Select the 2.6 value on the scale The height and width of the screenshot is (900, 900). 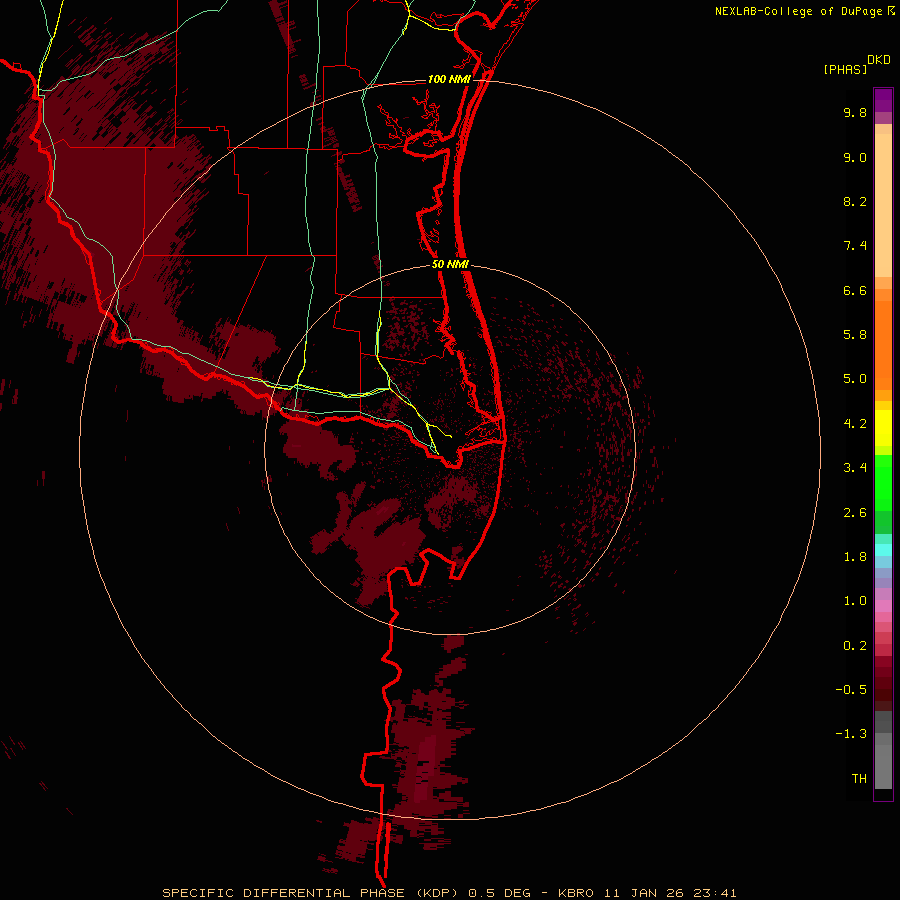click(x=855, y=513)
